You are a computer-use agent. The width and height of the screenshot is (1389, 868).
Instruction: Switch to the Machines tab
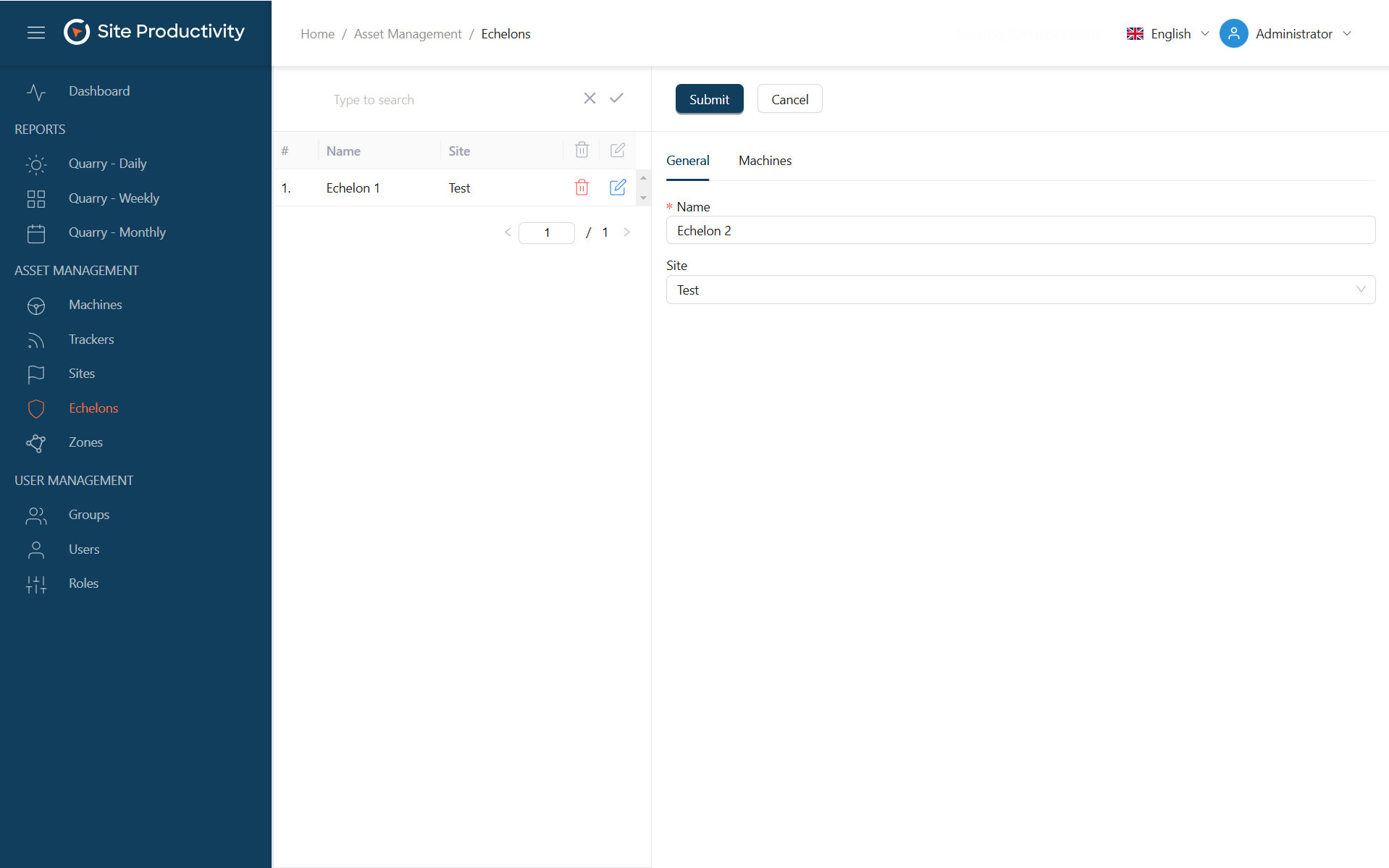(765, 161)
